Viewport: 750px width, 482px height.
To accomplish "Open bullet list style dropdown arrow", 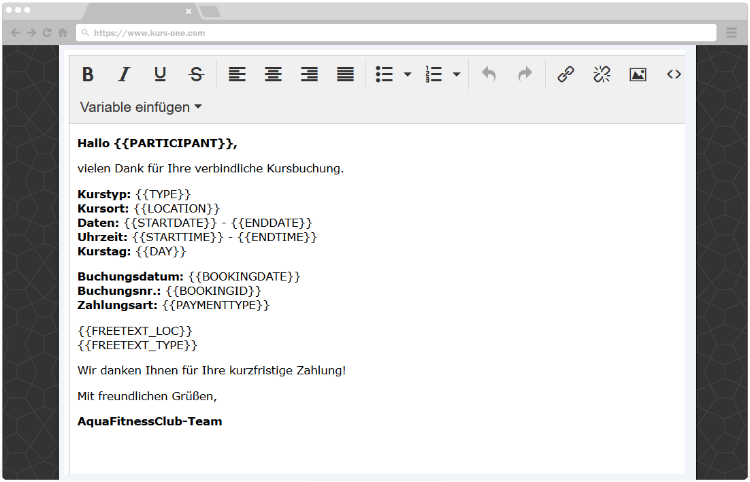I will (x=407, y=75).
